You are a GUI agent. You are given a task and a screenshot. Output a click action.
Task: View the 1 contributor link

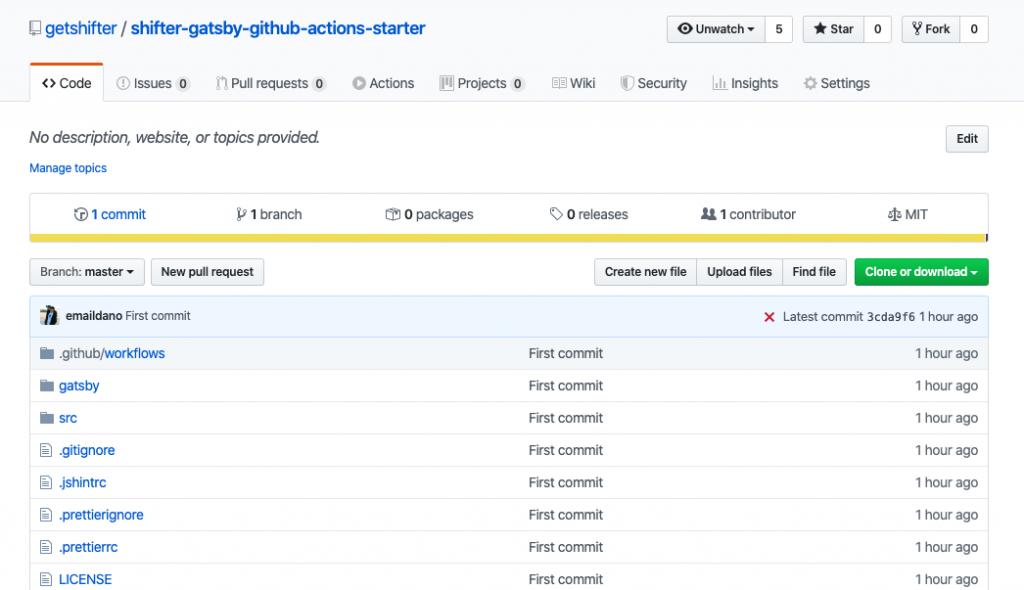coord(748,214)
